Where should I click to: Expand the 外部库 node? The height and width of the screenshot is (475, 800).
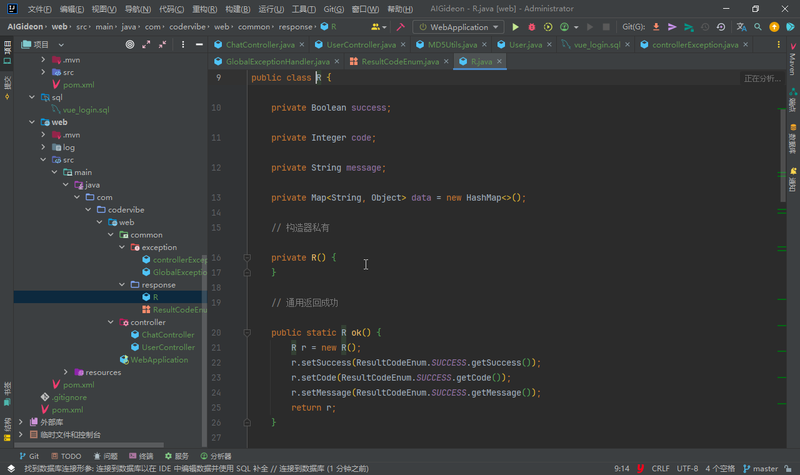tap(21, 422)
